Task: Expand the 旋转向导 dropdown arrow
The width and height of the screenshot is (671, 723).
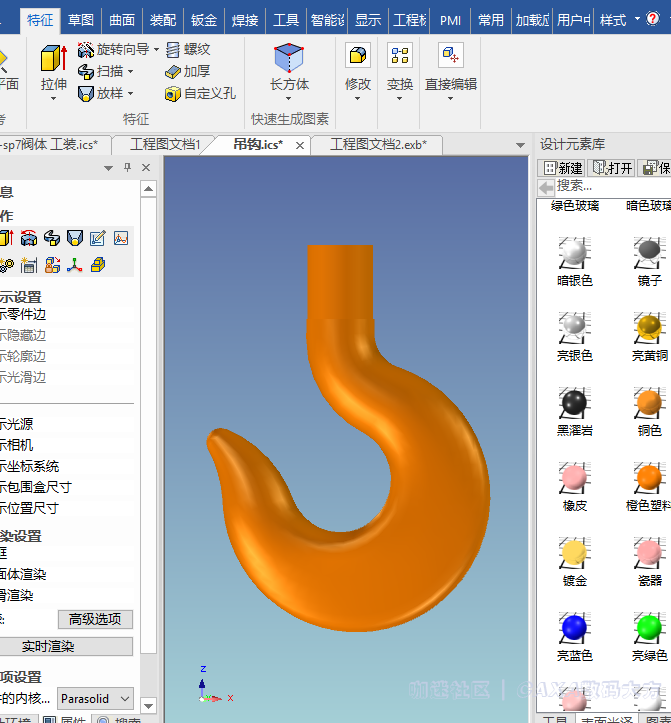Action: tap(155, 49)
